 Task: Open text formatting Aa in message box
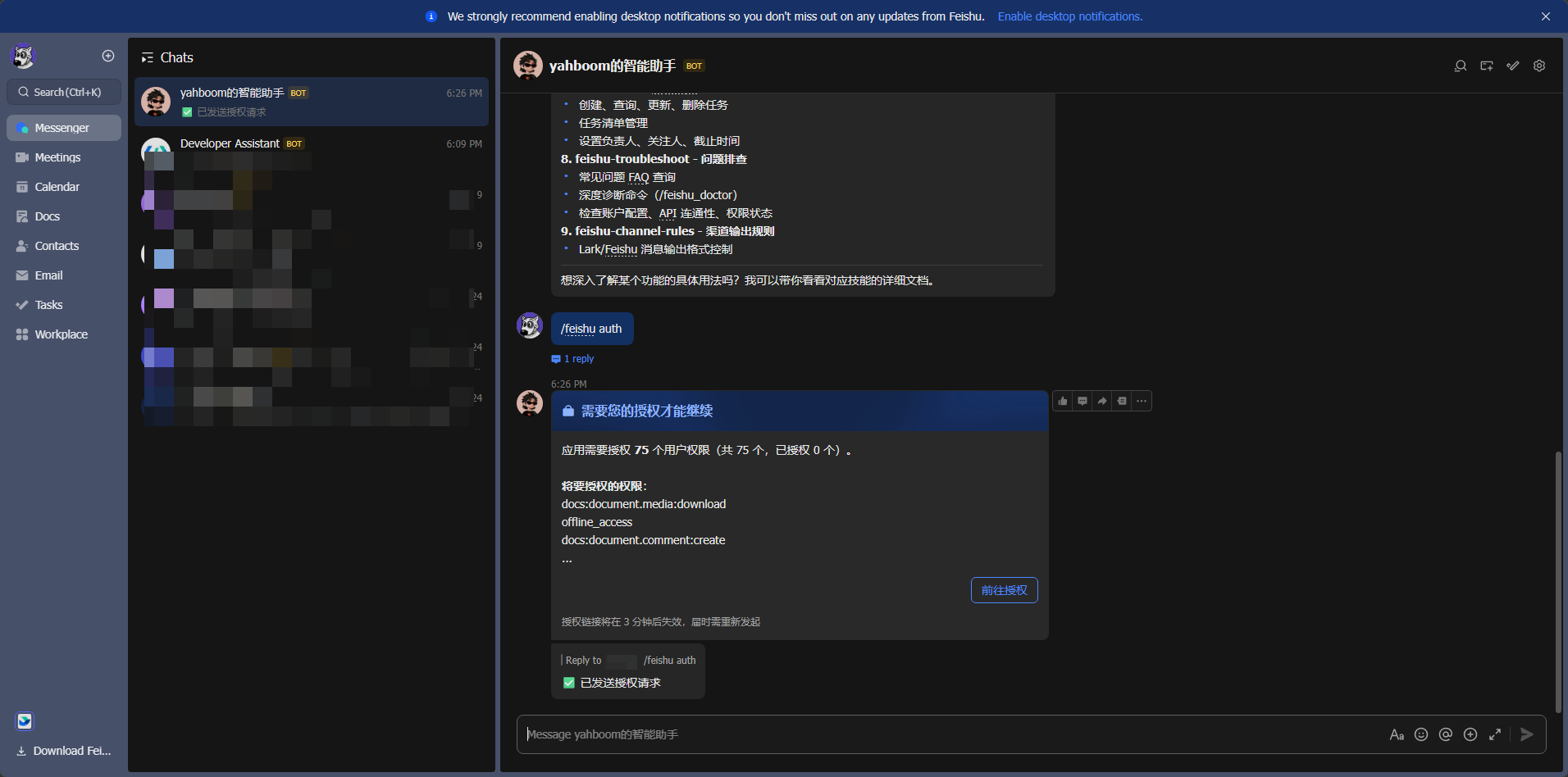click(1397, 734)
